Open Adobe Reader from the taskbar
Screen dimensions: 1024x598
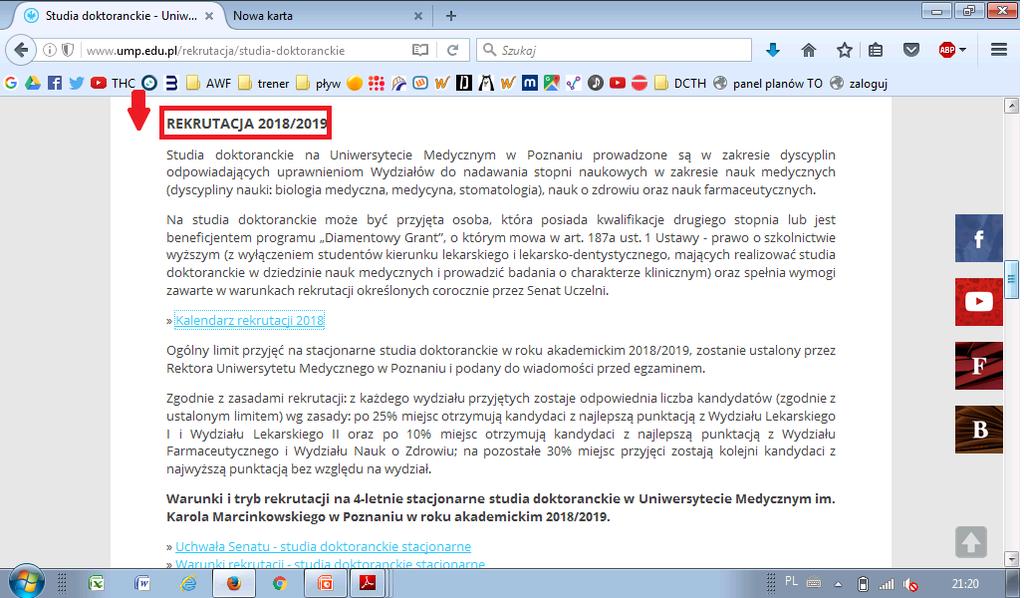(x=367, y=582)
